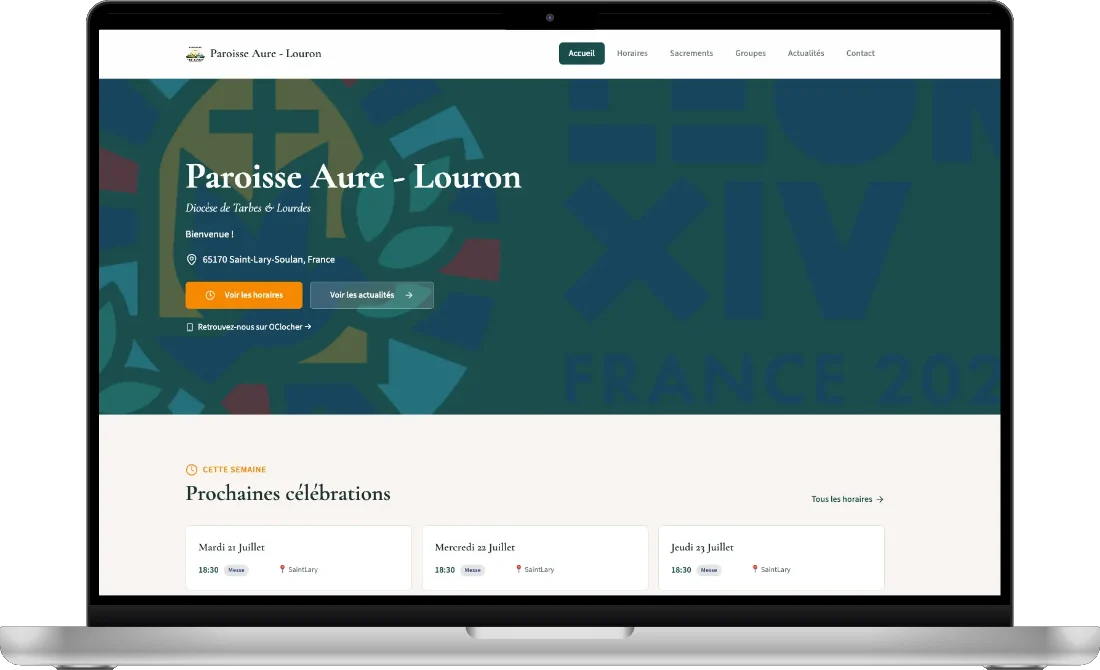The width and height of the screenshot is (1100, 670).
Task: Open the Actualités menu item
Action: point(805,53)
